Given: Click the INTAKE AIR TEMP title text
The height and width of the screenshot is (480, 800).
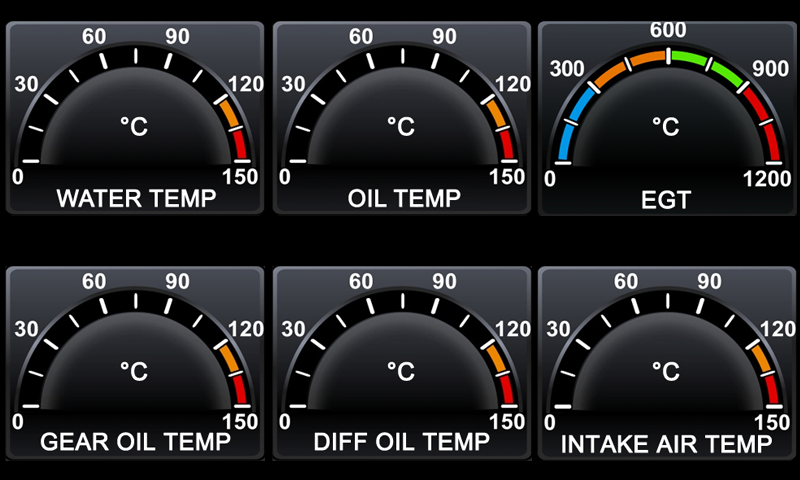Looking at the screenshot, I should pyautogui.click(x=666, y=445).
